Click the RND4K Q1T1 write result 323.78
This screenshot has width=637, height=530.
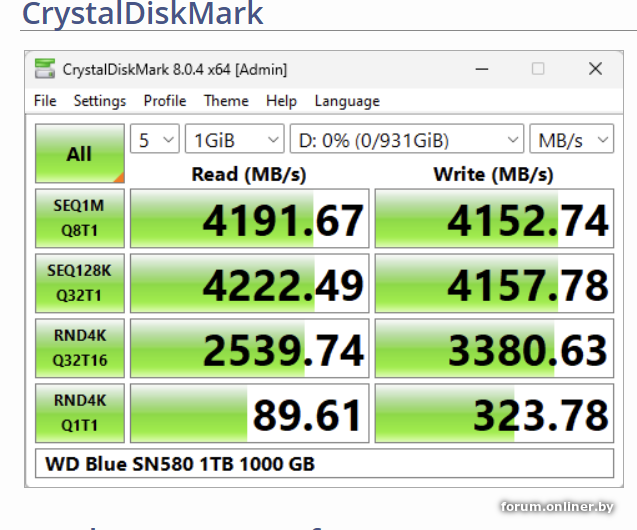494,413
